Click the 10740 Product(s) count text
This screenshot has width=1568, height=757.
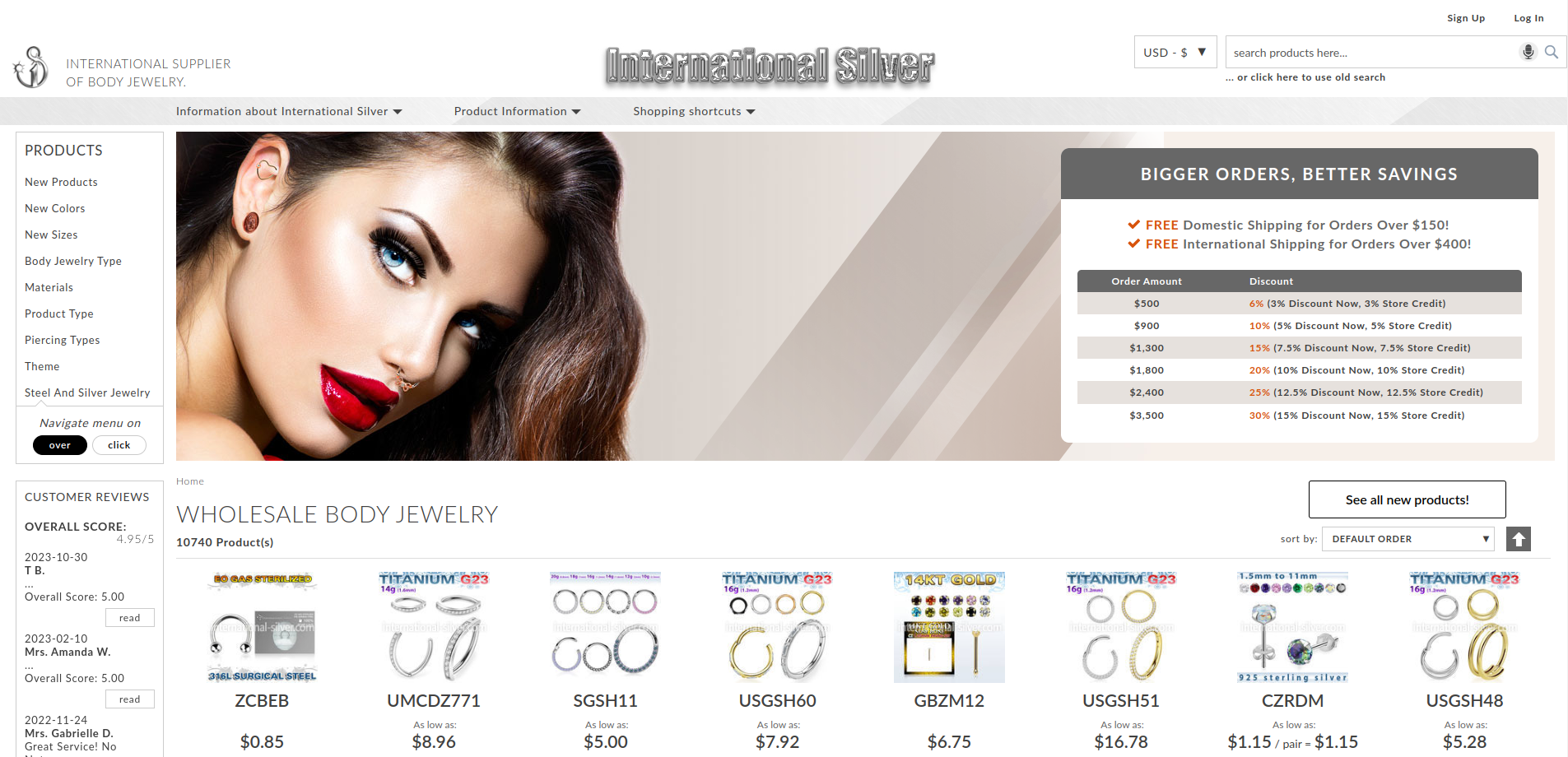(225, 542)
